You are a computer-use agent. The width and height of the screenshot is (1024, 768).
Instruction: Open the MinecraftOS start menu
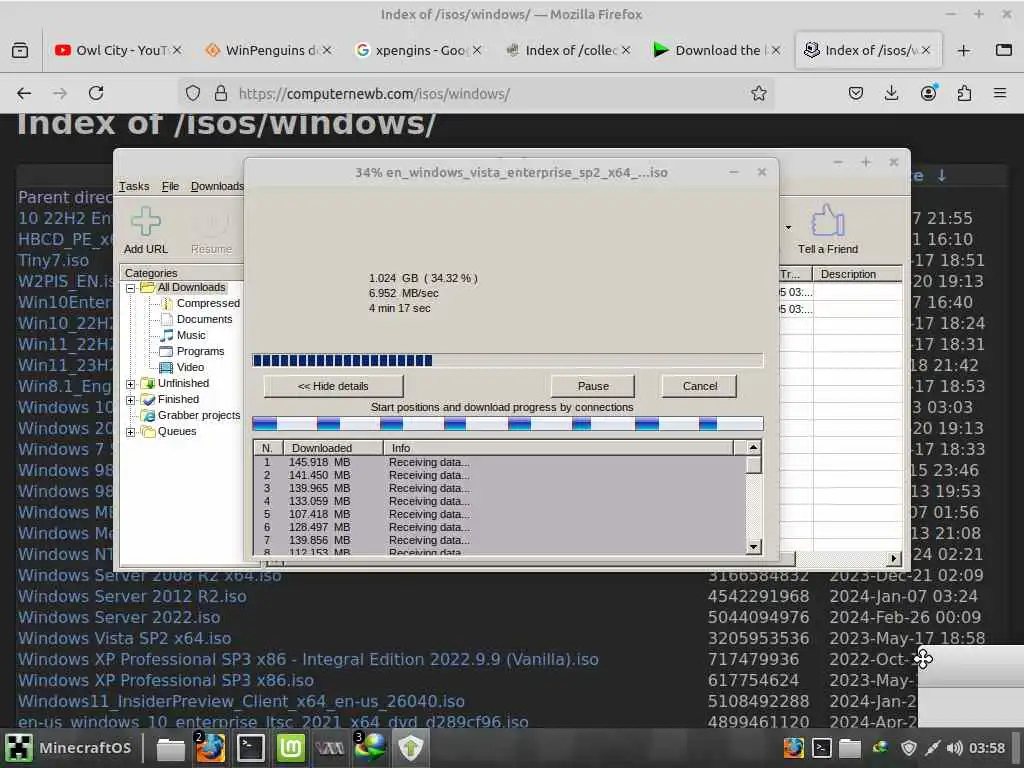pos(68,748)
